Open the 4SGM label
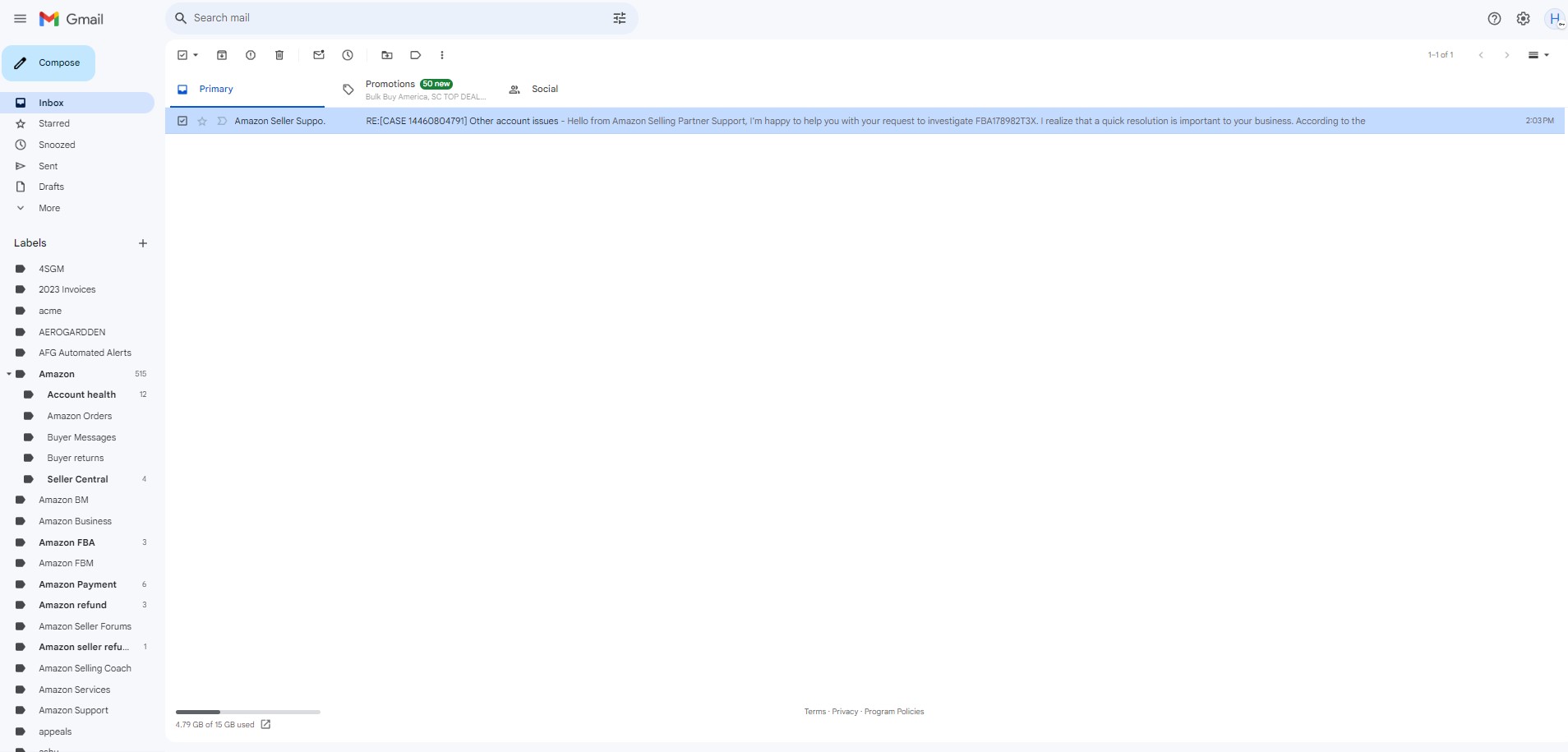The image size is (1568, 752). point(51,269)
